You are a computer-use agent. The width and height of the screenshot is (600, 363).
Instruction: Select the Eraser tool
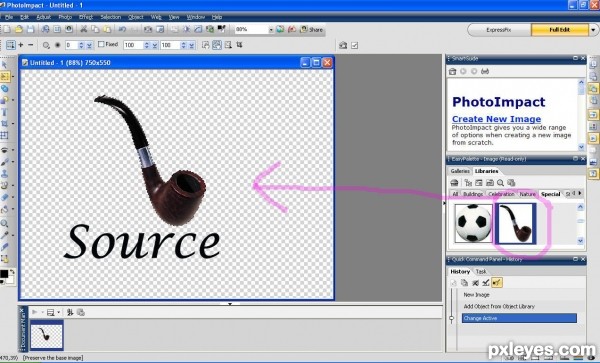(5, 197)
